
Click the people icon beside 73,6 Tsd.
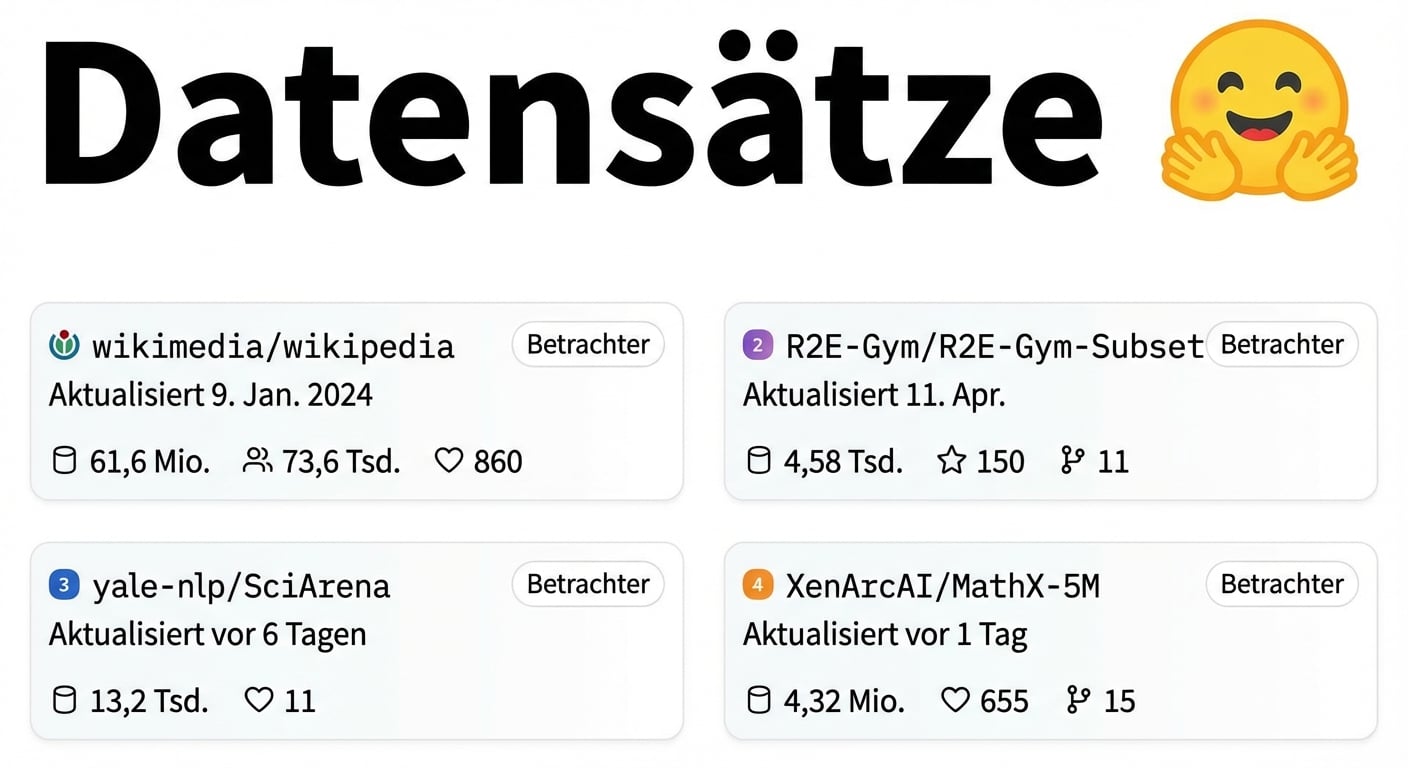point(257,461)
